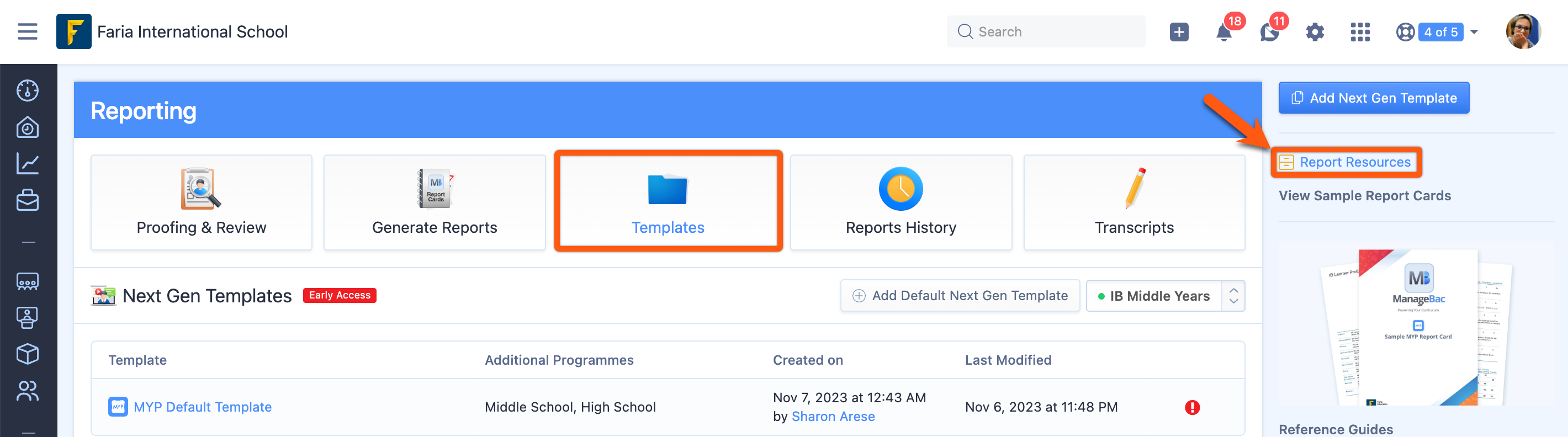The height and width of the screenshot is (437, 1568).
Task: Open the Generate Reports tab
Action: (435, 202)
